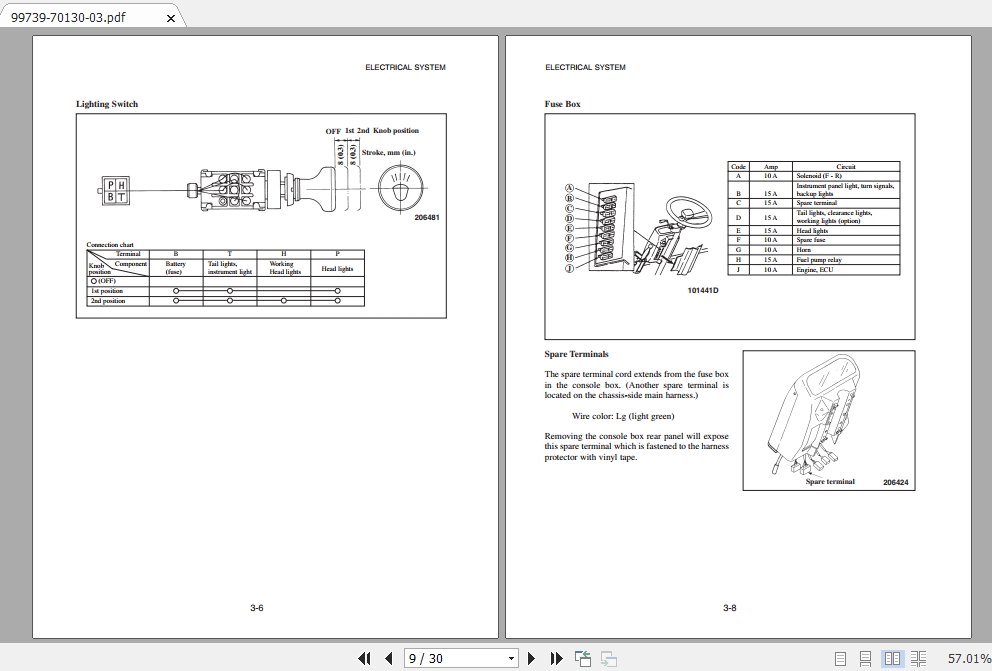Advance to the next page arrow
Screen dimensions: 992x671
coord(530,658)
